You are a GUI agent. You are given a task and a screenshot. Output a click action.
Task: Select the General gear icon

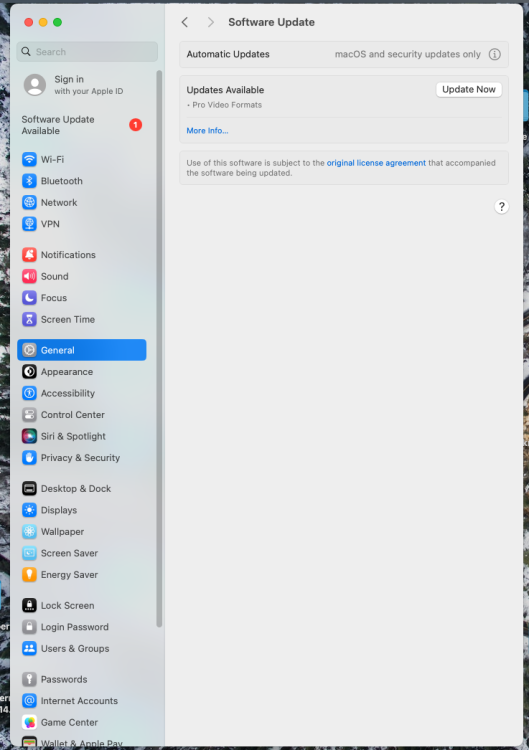(x=29, y=350)
